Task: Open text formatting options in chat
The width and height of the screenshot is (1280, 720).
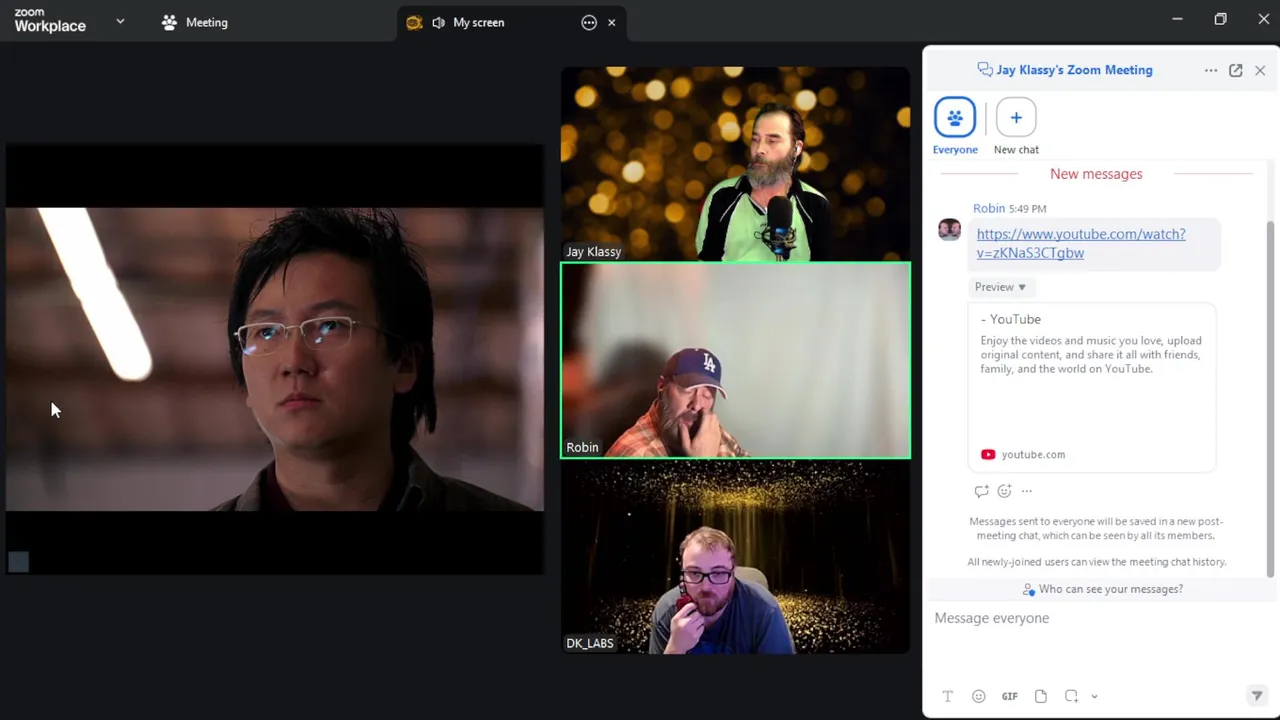Action: [x=948, y=696]
